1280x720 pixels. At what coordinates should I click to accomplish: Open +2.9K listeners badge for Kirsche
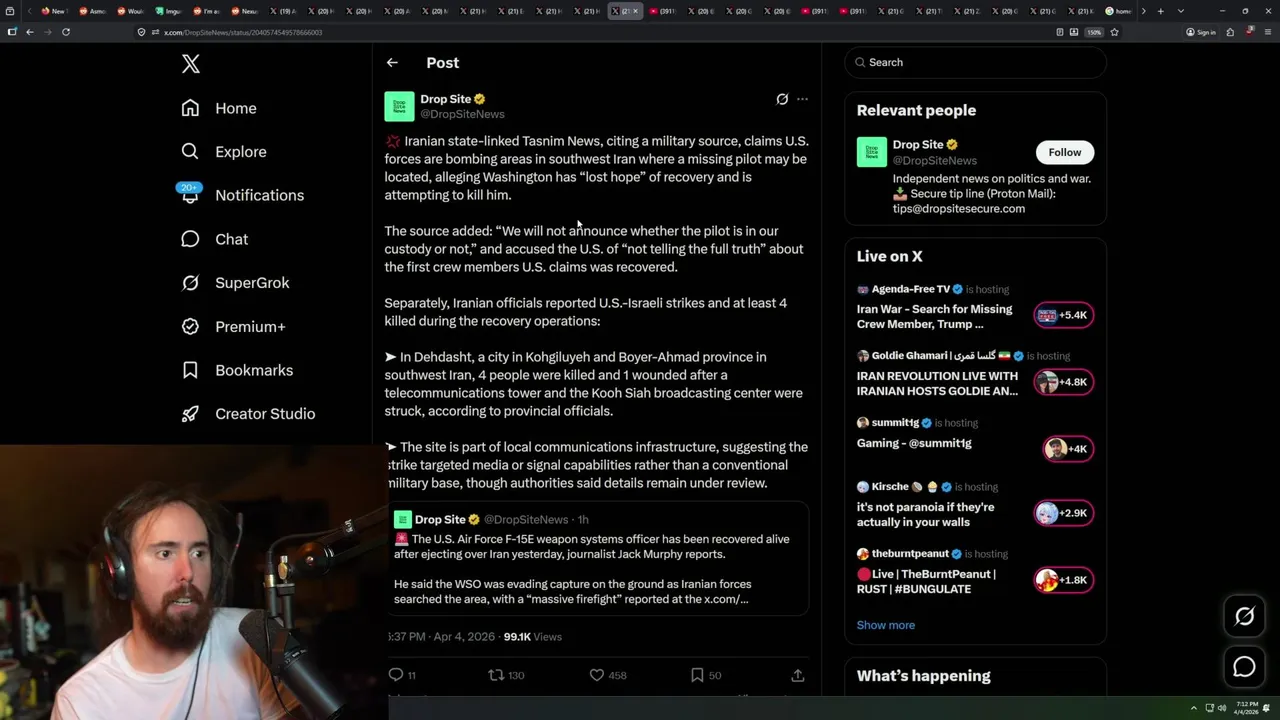click(x=1064, y=513)
